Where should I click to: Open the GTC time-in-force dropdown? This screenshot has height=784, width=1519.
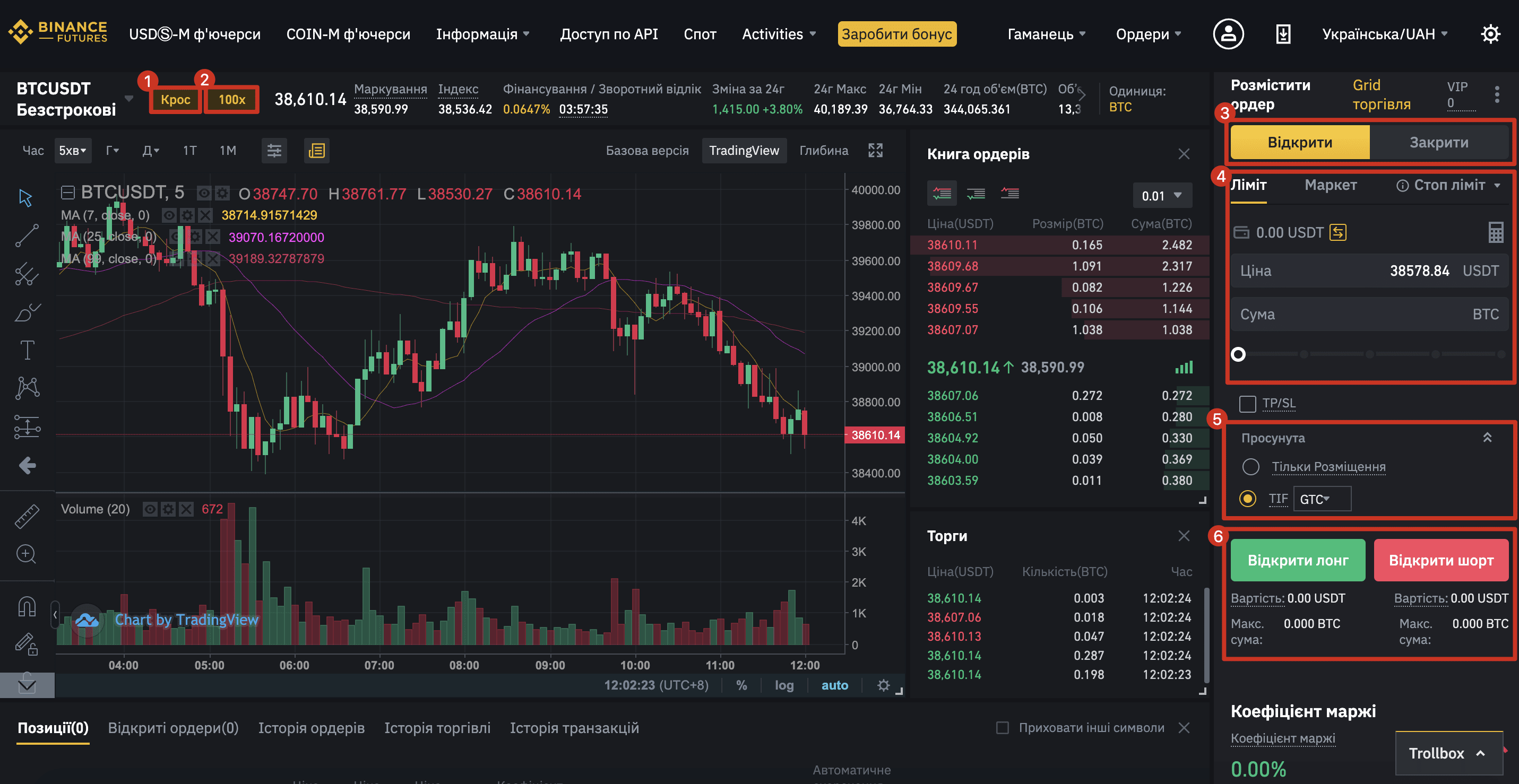[x=1322, y=499]
